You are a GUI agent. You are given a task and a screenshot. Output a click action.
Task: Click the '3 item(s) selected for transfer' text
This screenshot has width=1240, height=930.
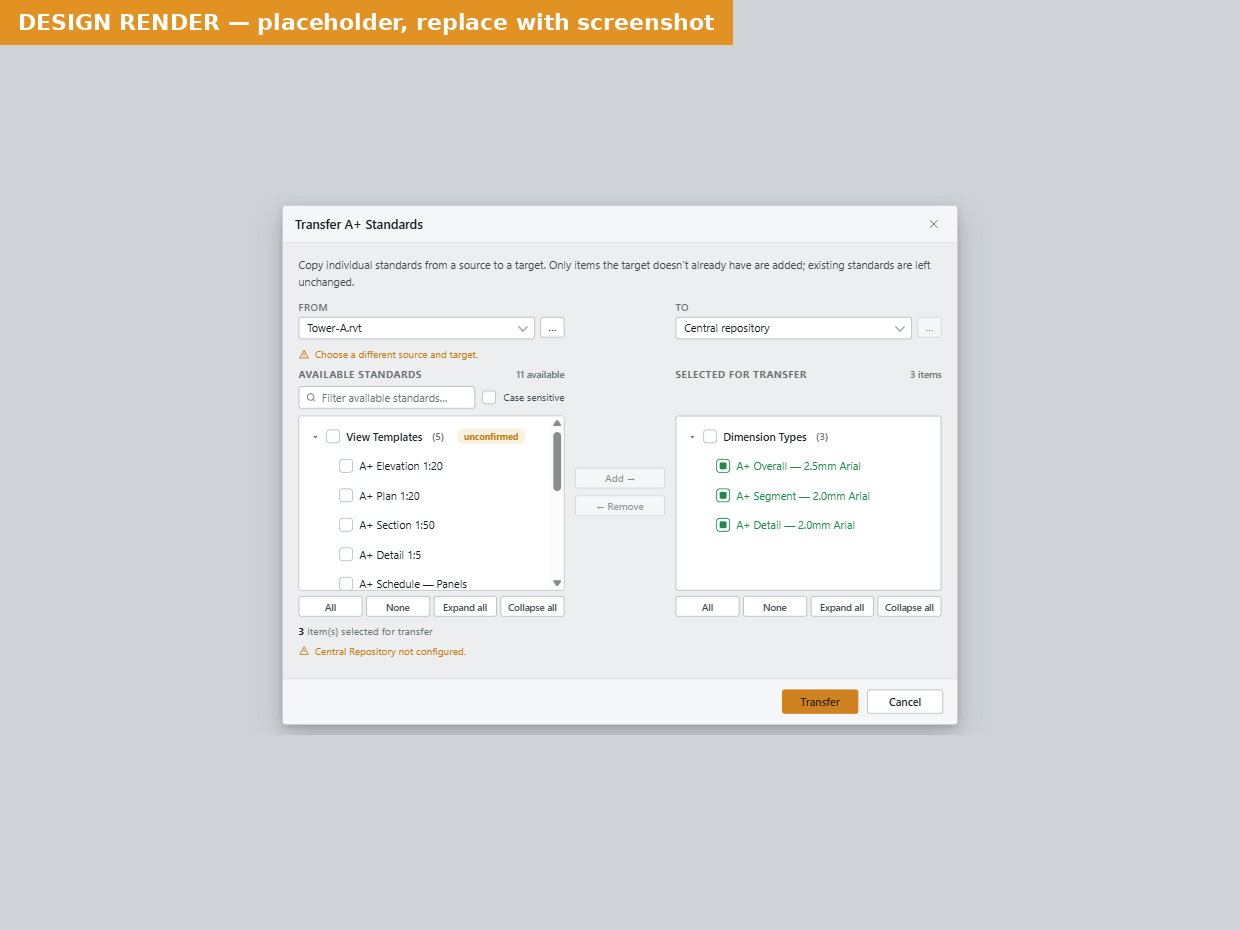(x=365, y=632)
